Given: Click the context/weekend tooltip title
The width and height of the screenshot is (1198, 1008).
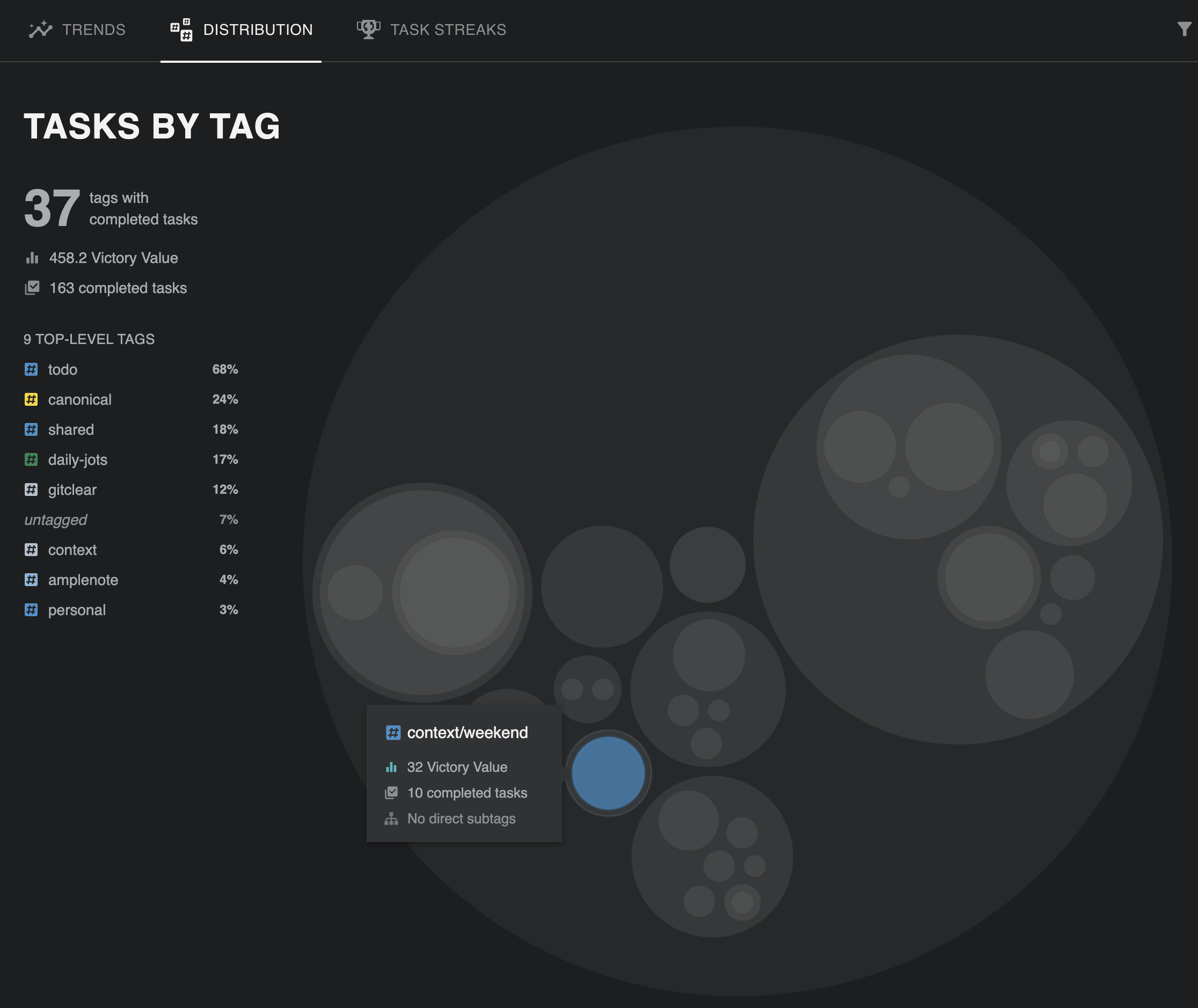Looking at the screenshot, I should (467, 733).
